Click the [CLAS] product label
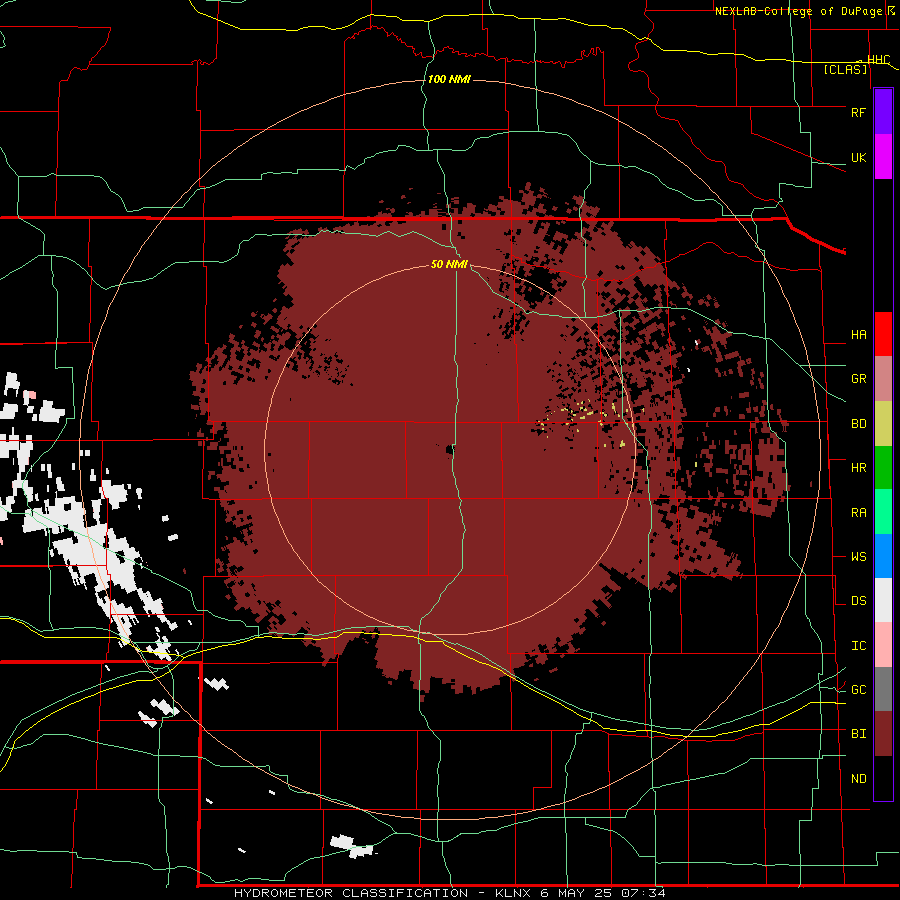Viewport: 900px width, 900px height. pyautogui.click(x=845, y=69)
